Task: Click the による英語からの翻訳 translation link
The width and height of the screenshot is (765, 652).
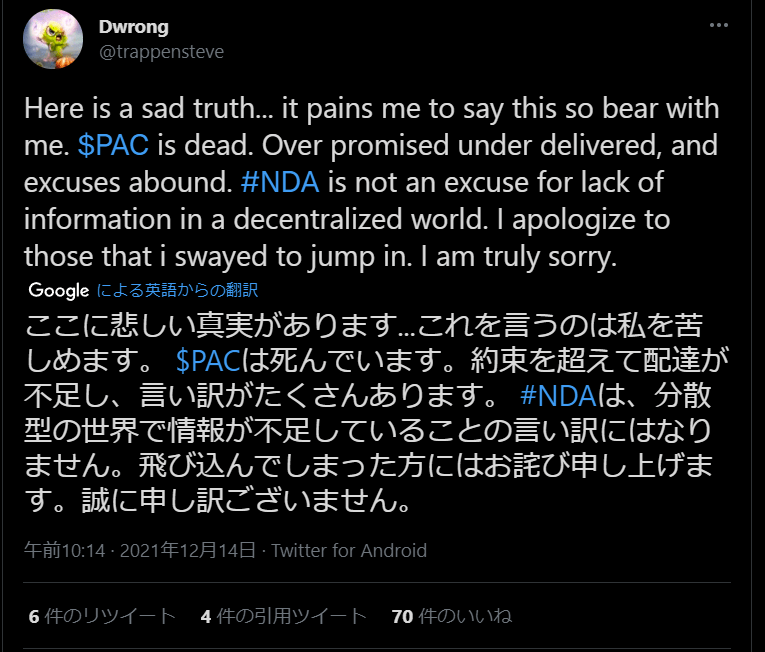Action: [178, 291]
